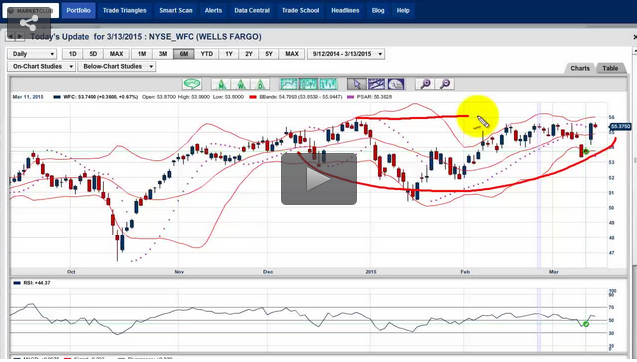Screen dimensions: 637x362
Task: Open the Trade Triangles menu
Action: click(x=124, y=11)
